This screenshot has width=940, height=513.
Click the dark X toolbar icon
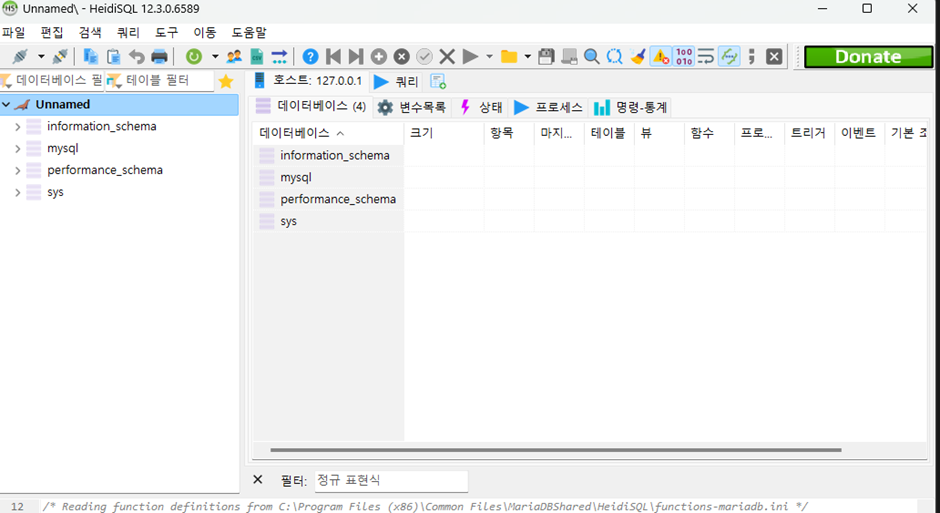click(775, 56)
